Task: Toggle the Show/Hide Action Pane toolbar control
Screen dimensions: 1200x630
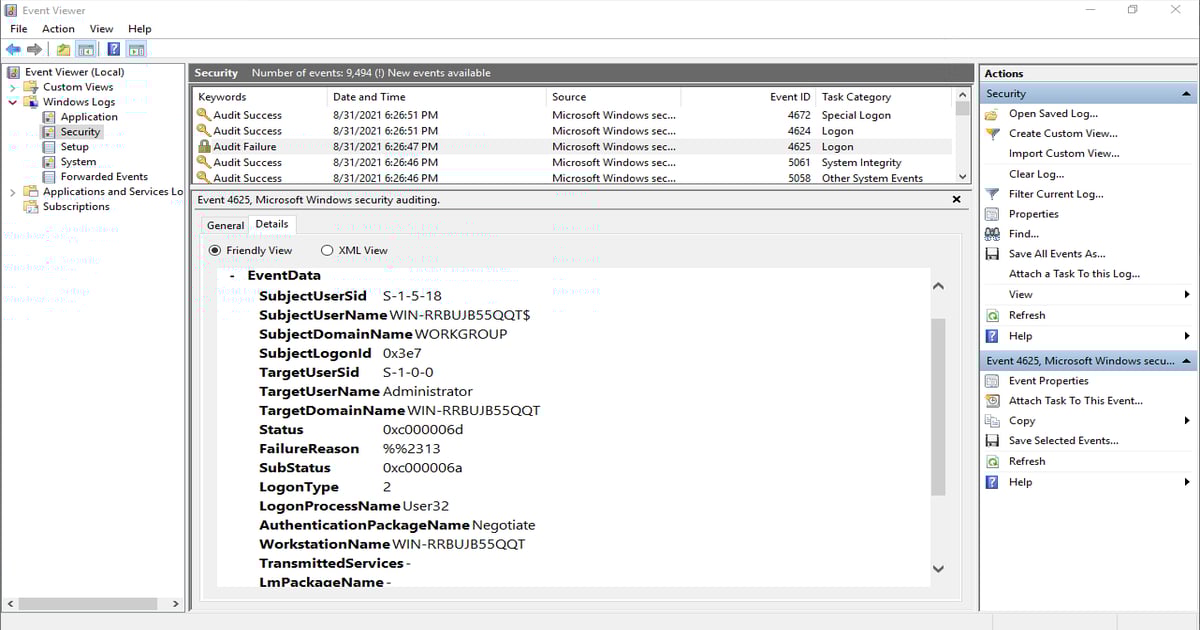Action: 136,48
